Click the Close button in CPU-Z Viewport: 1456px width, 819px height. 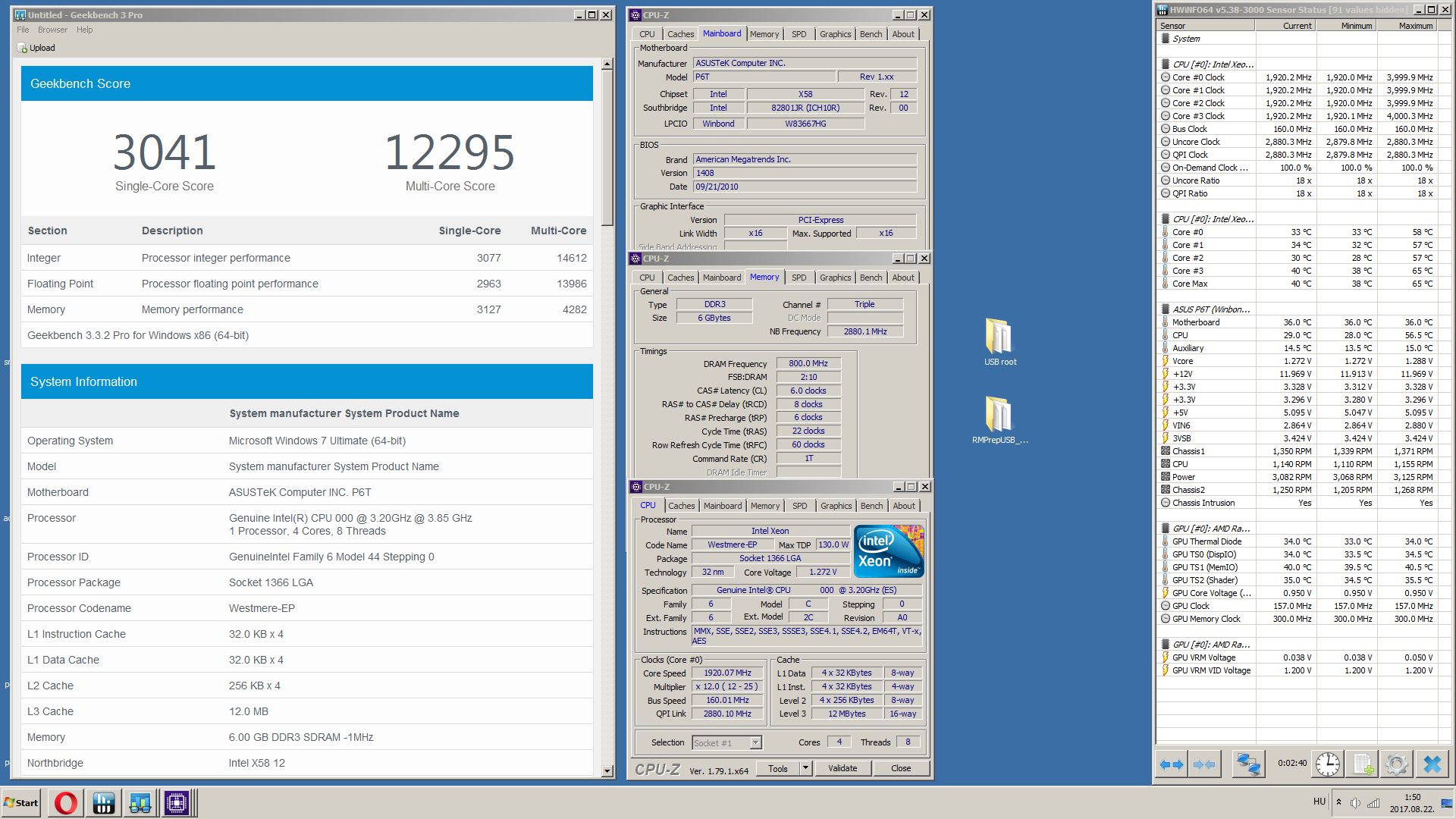pyautogui.click(x=901, y=768)
